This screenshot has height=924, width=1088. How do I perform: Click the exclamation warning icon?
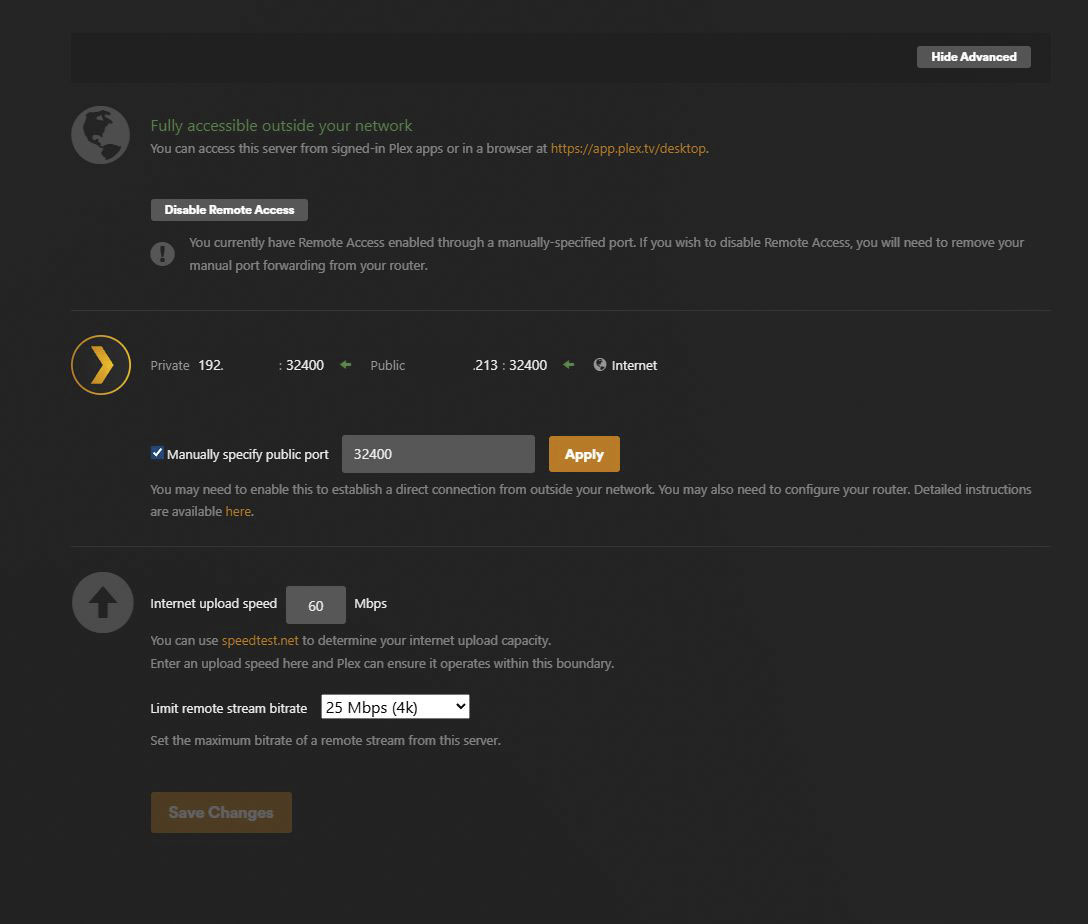point(162,254)
